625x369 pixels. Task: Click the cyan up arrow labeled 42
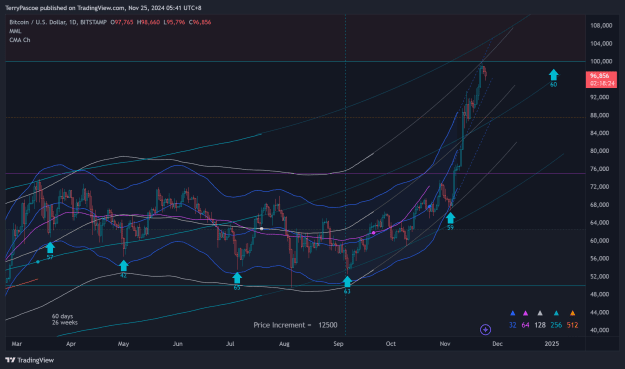(124, 265)
